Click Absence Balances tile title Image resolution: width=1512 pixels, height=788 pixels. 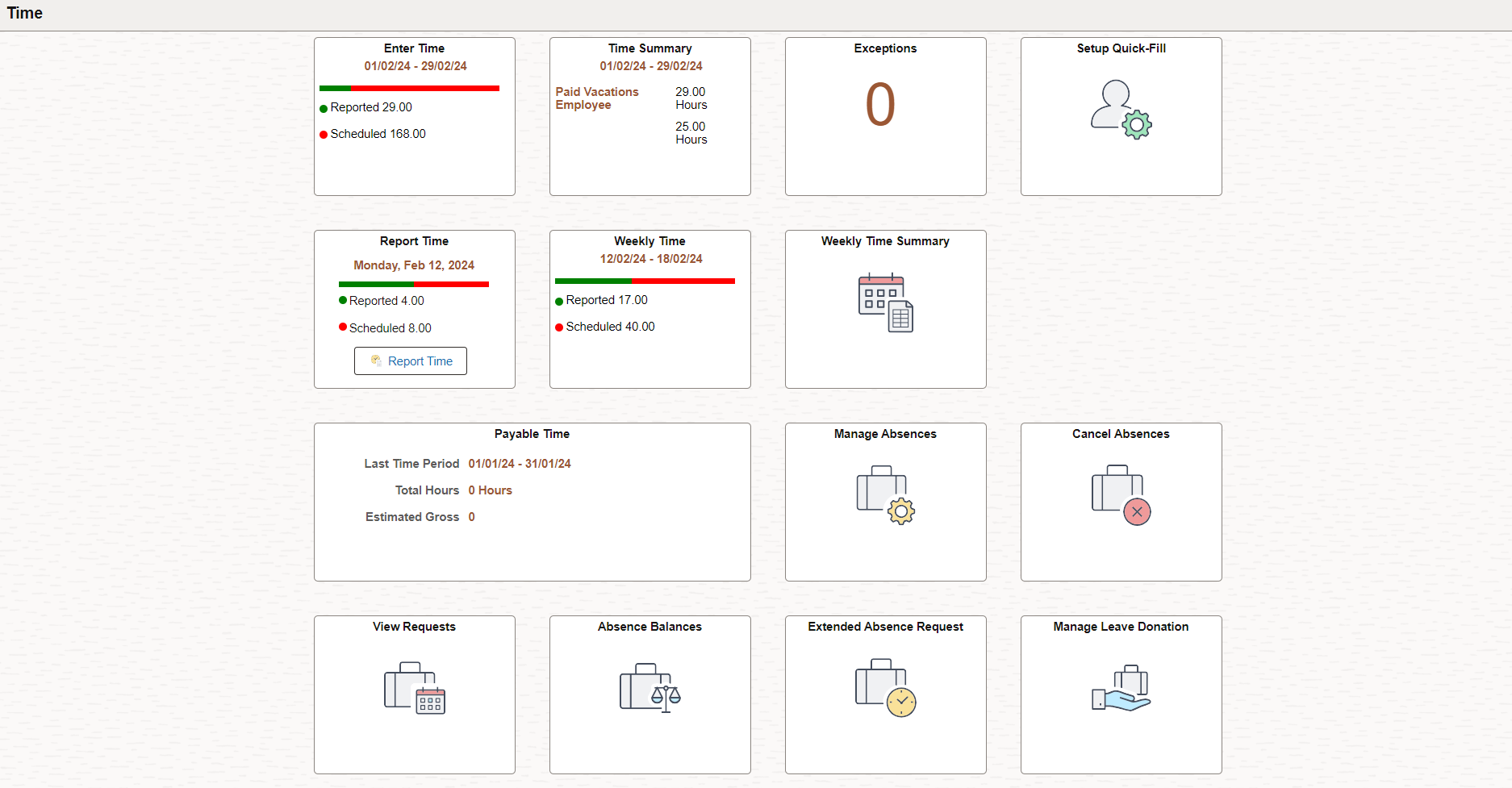point(650,627)
